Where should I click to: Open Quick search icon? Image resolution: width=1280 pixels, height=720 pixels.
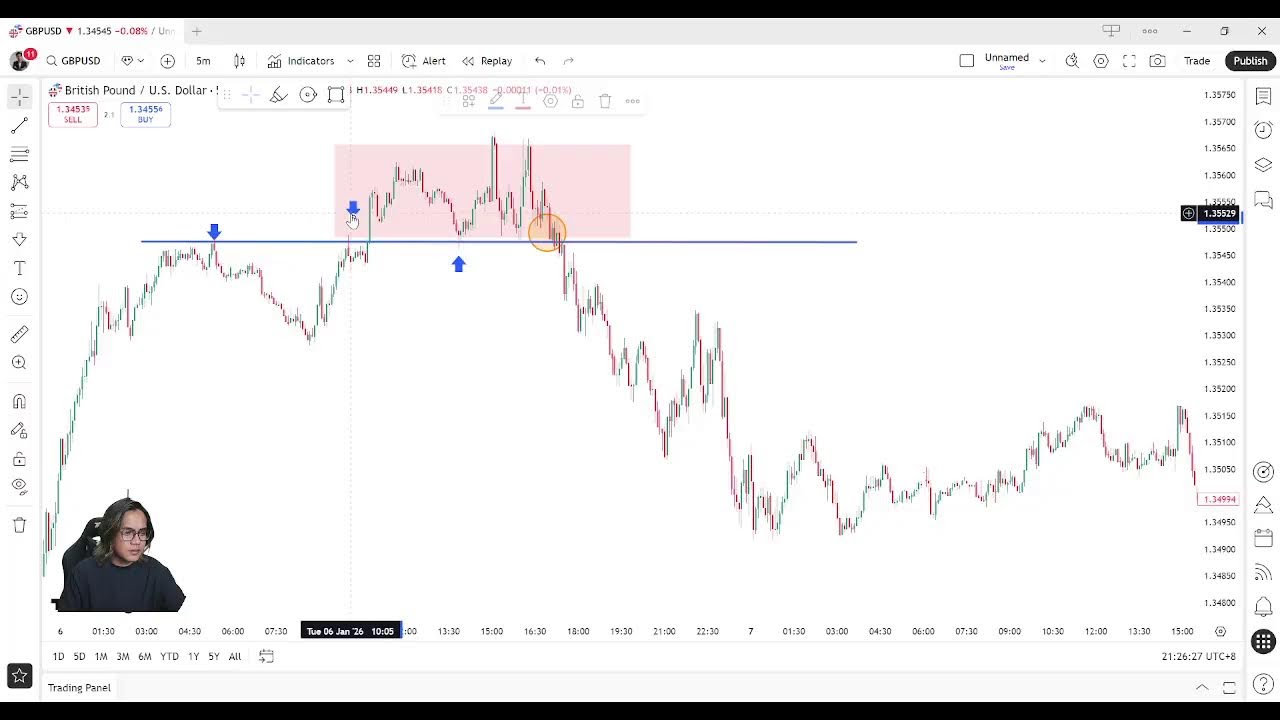click(1072, 61)
